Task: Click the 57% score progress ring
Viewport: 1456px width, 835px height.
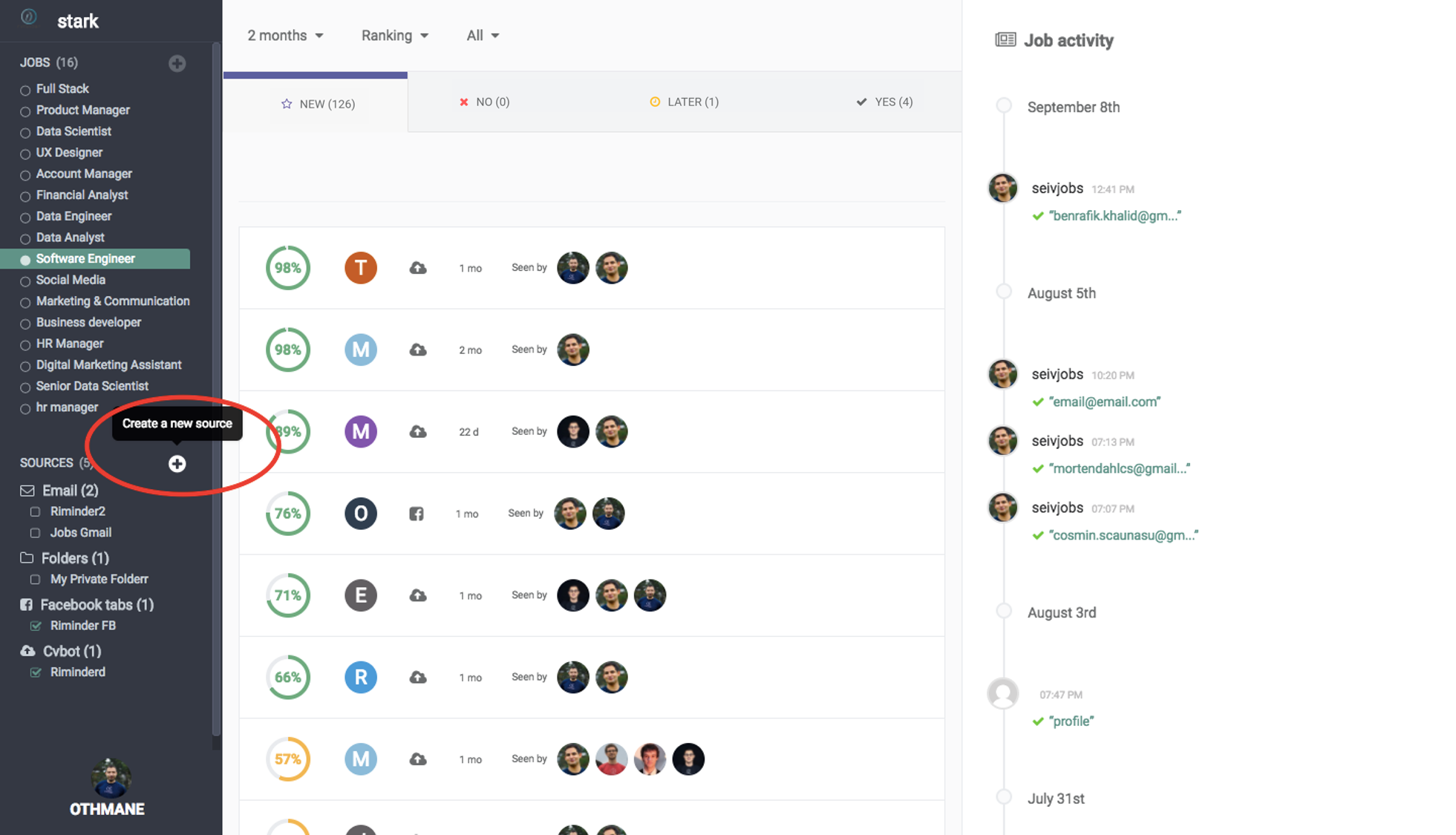Action: point(288,759)
